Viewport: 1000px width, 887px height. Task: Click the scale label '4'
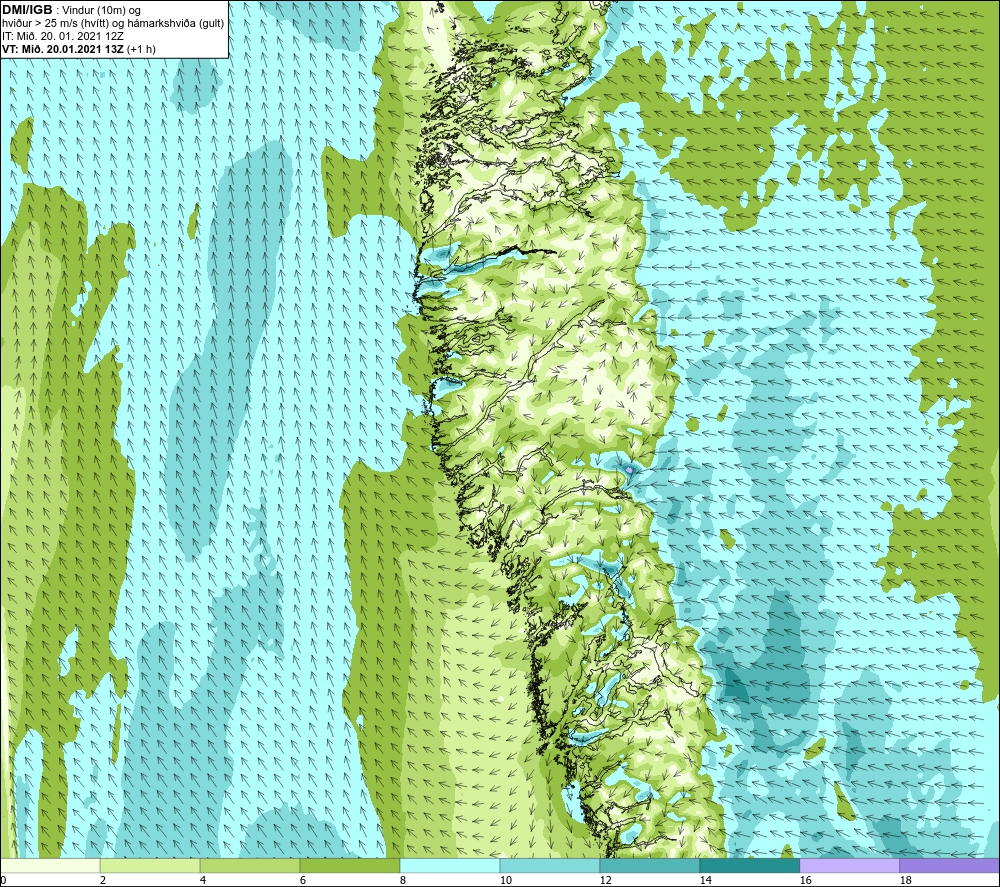point(203,881)
